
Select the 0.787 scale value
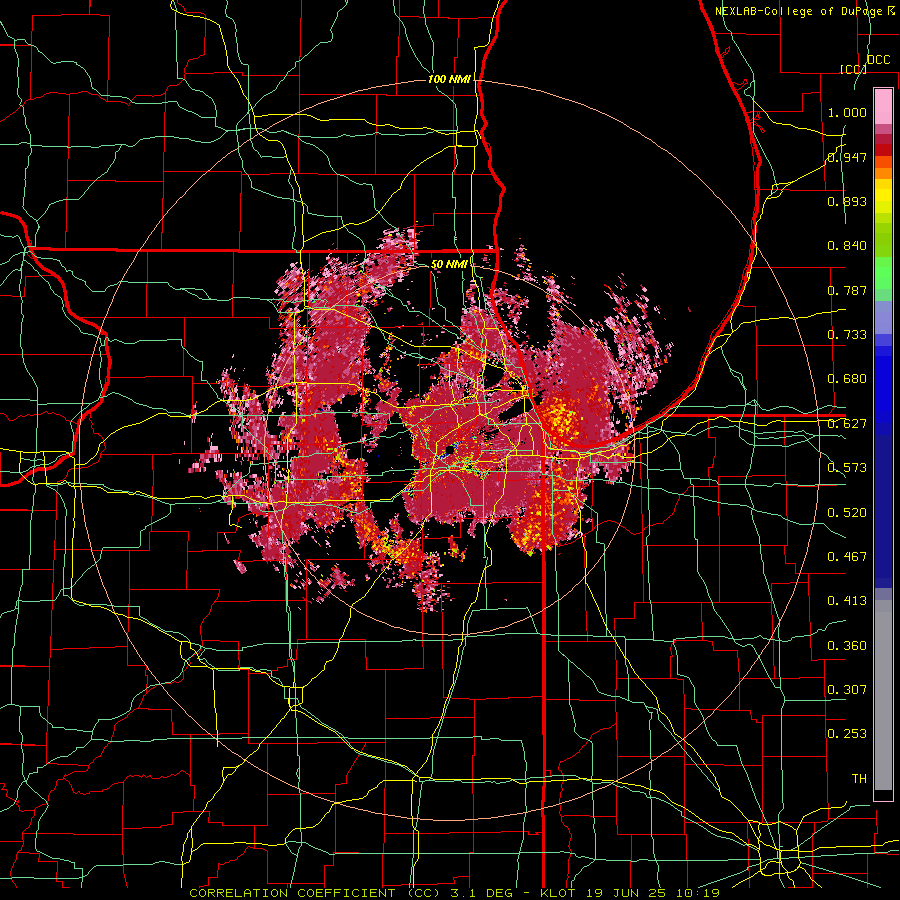coord(847,290)
